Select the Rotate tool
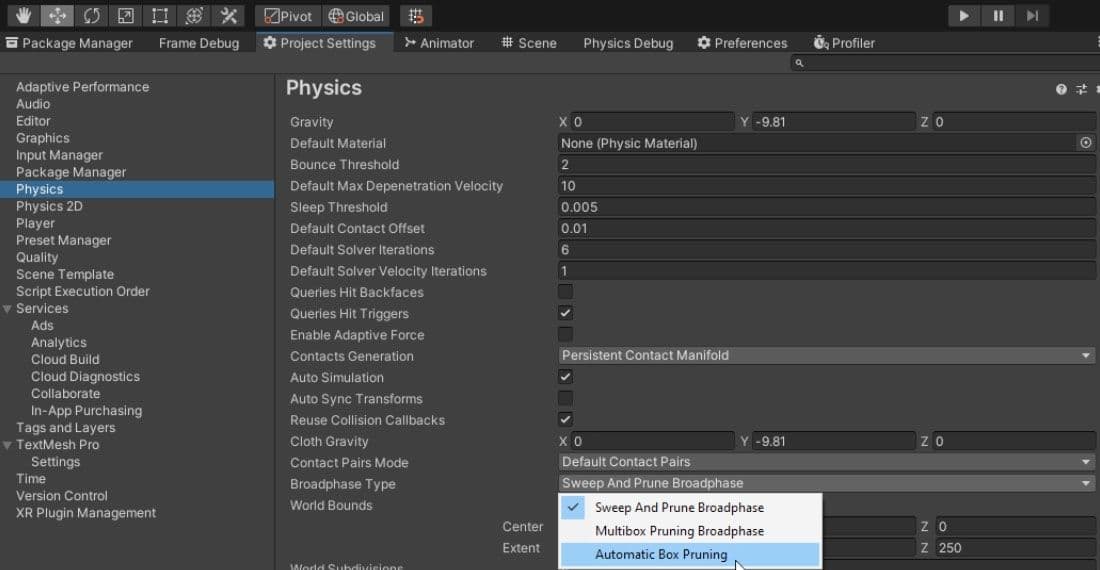Image resolution: width=1100 pixels, height=570 pixels. [x=92, y=16]
